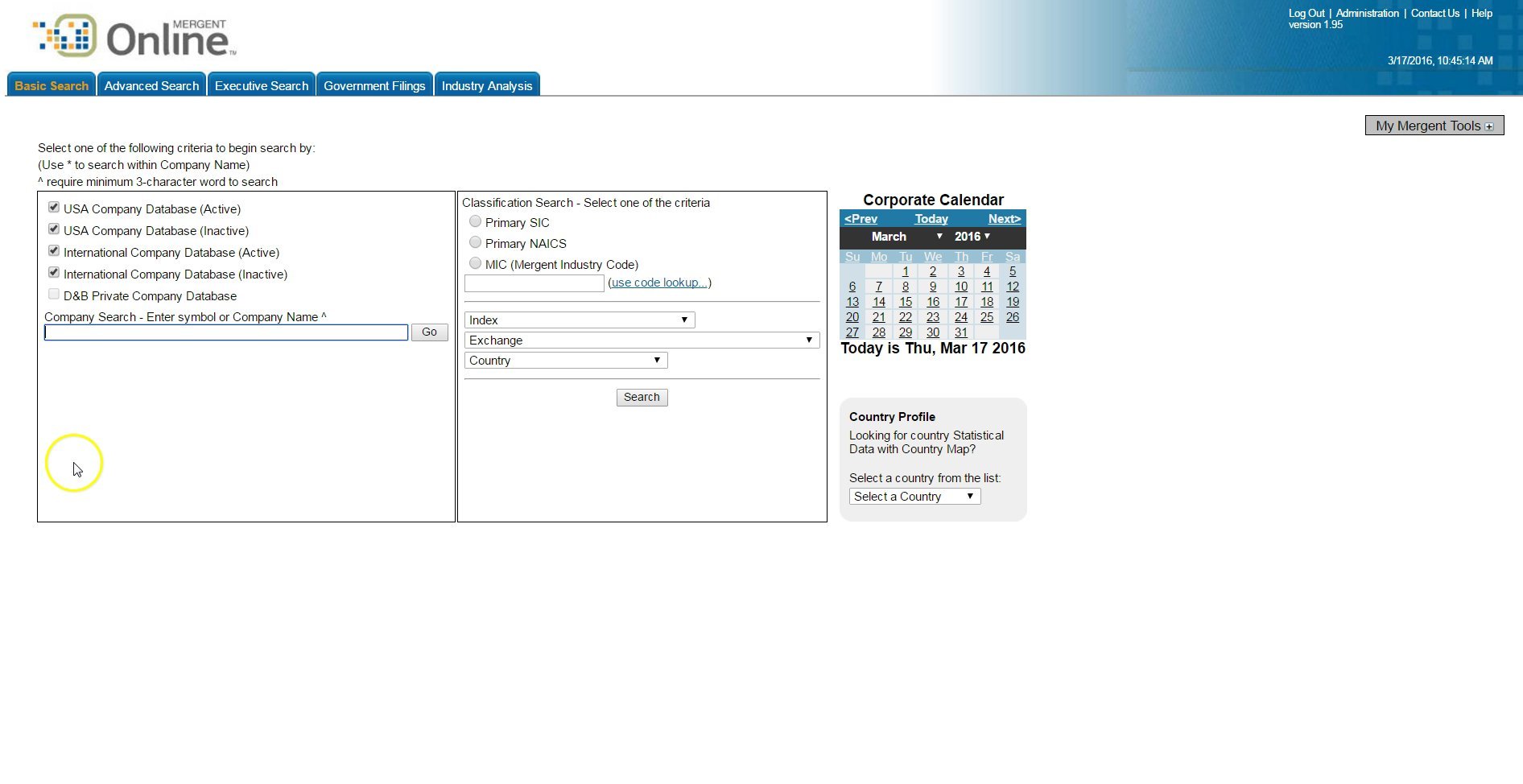Image resolution: width=1523 pixels, height=784 pixels.
Task: Check the D&B Private Company Database option
Action: point(53,294)
